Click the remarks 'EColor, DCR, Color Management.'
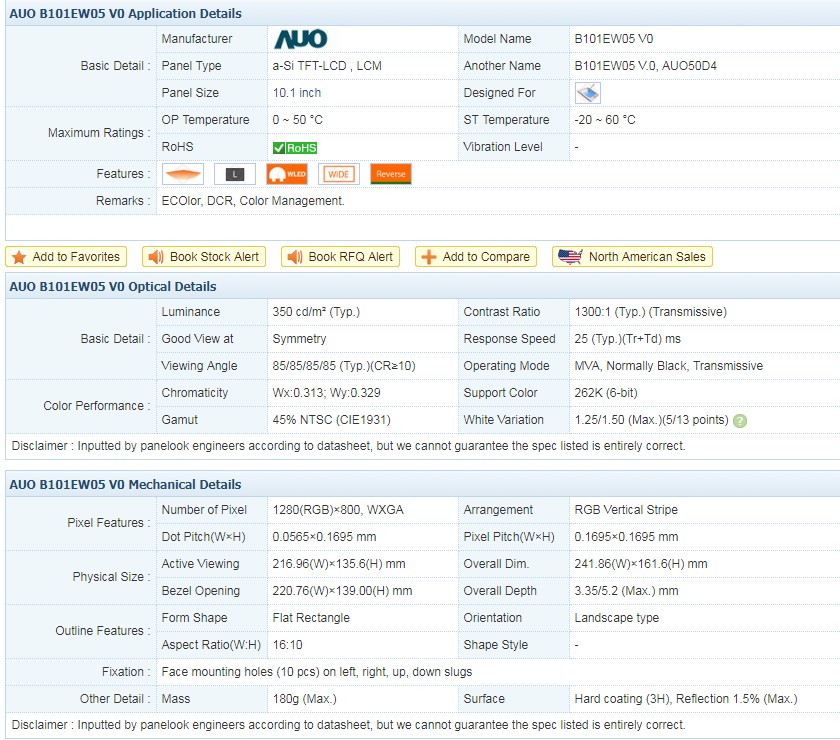The width and height of the screenshot is (840, 740). tap(253, 200)
